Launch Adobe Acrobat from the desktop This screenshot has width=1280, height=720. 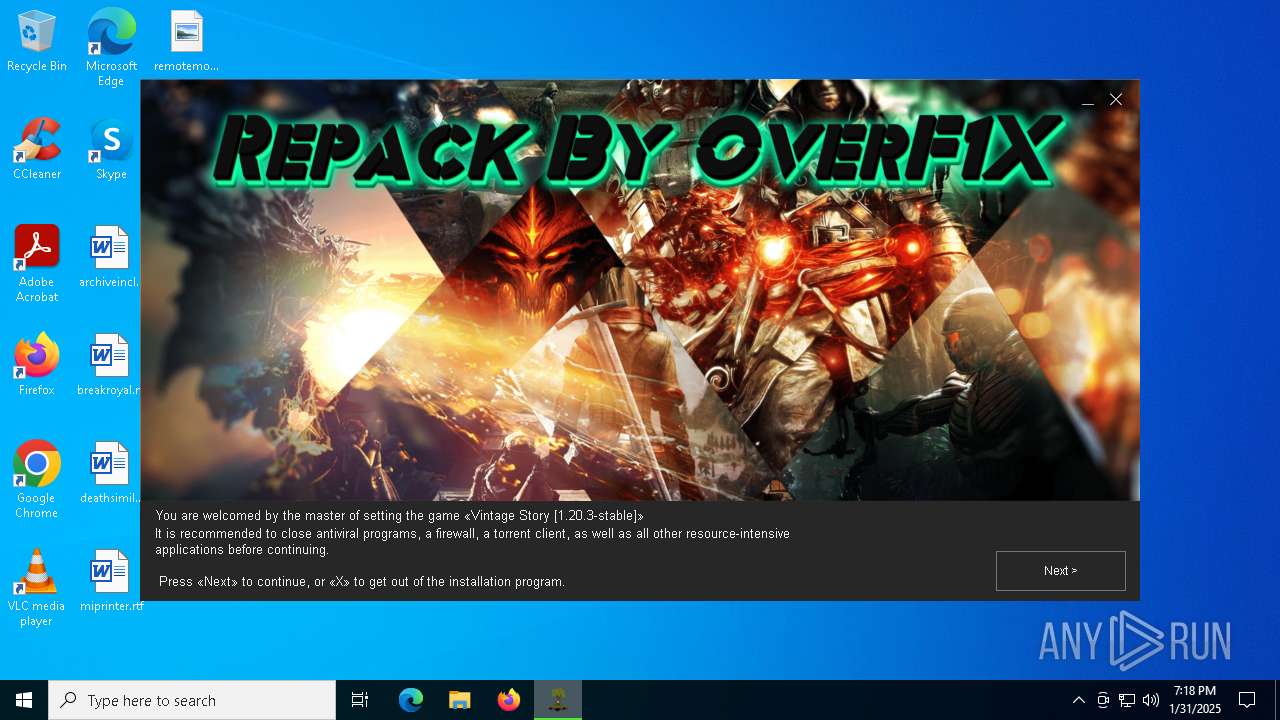(x=37, y=264)
